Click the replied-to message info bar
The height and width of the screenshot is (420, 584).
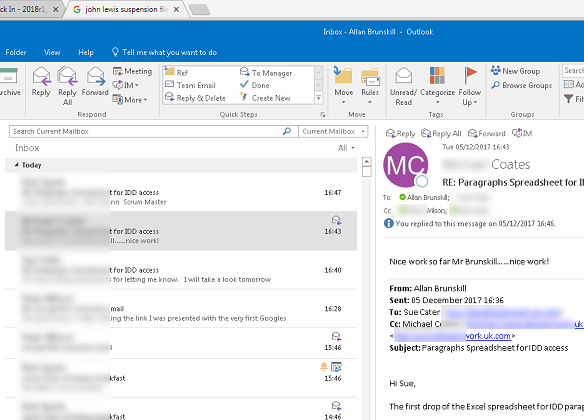tap(470, 223)
